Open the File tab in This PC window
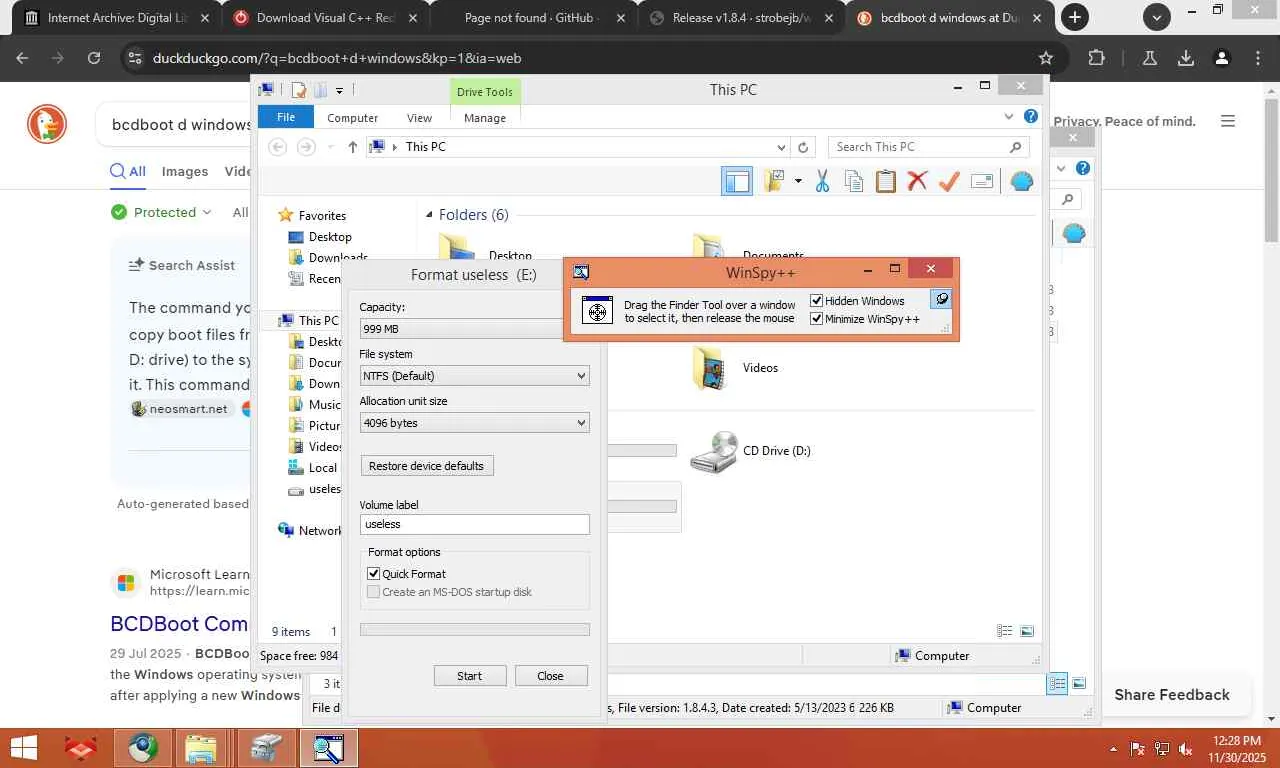This screenshot has width=1280, height=768. (x=286, y=117)
